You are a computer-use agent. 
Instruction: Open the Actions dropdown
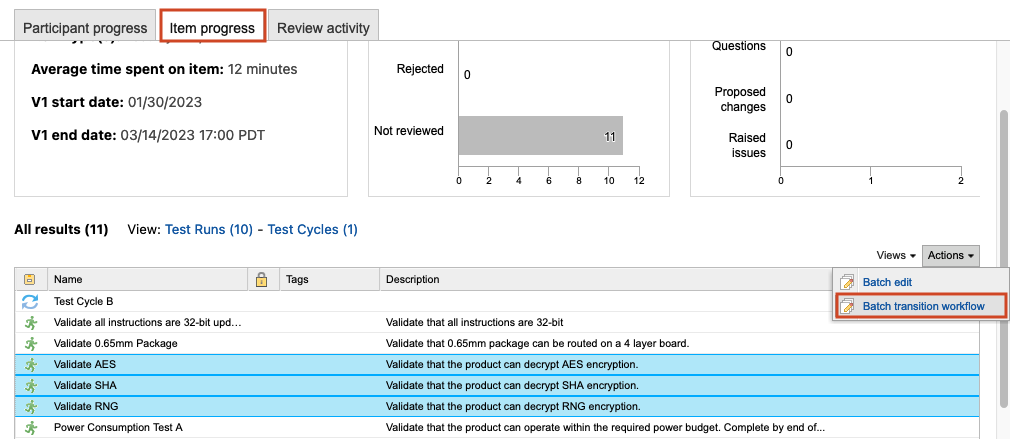[x=950, y=256]
